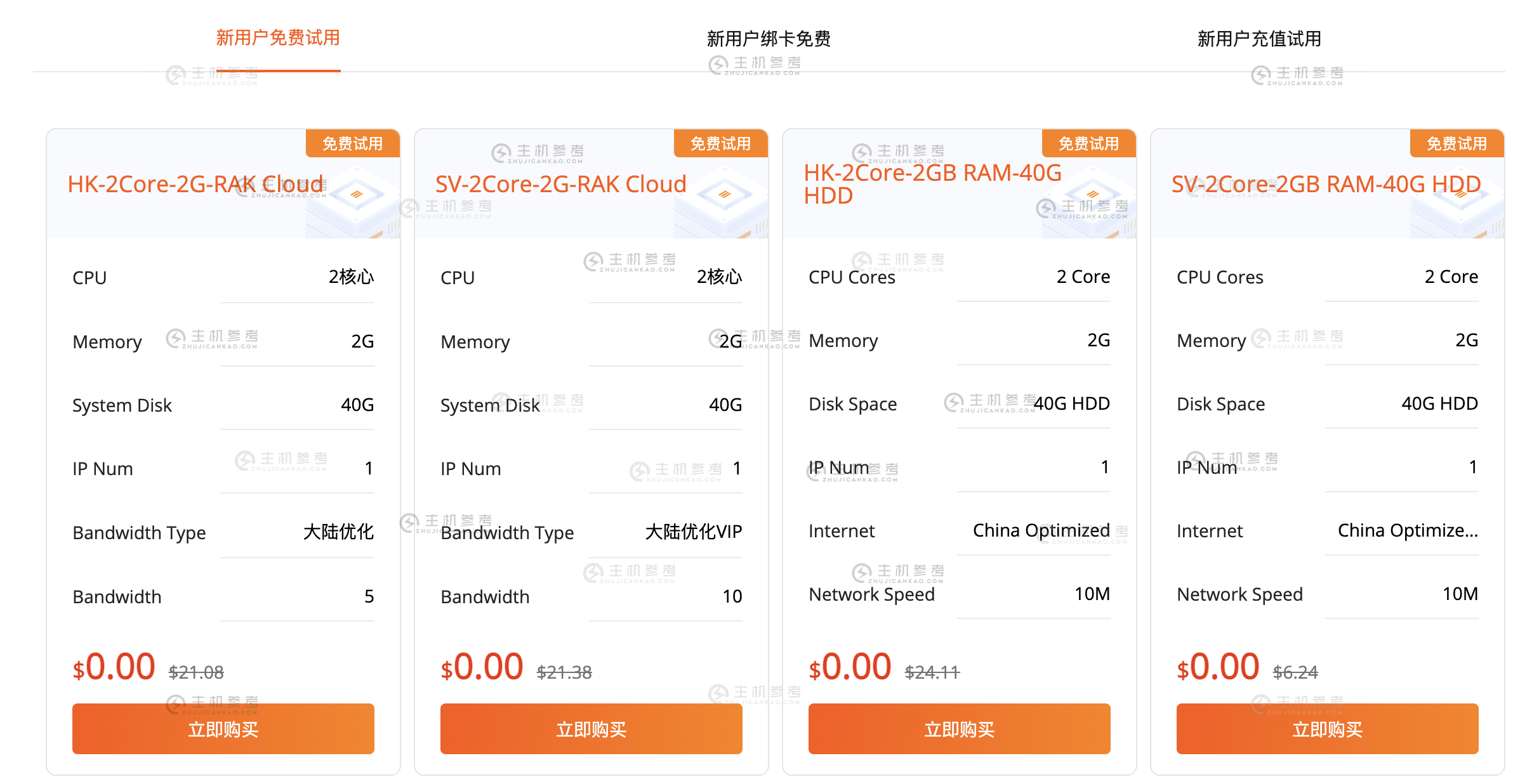This screenshot has height=784, width=1513.
Task: Click chip illustration icon on HK-2Core-2G-RAK Cloud
Action: [x=354, y=203]
